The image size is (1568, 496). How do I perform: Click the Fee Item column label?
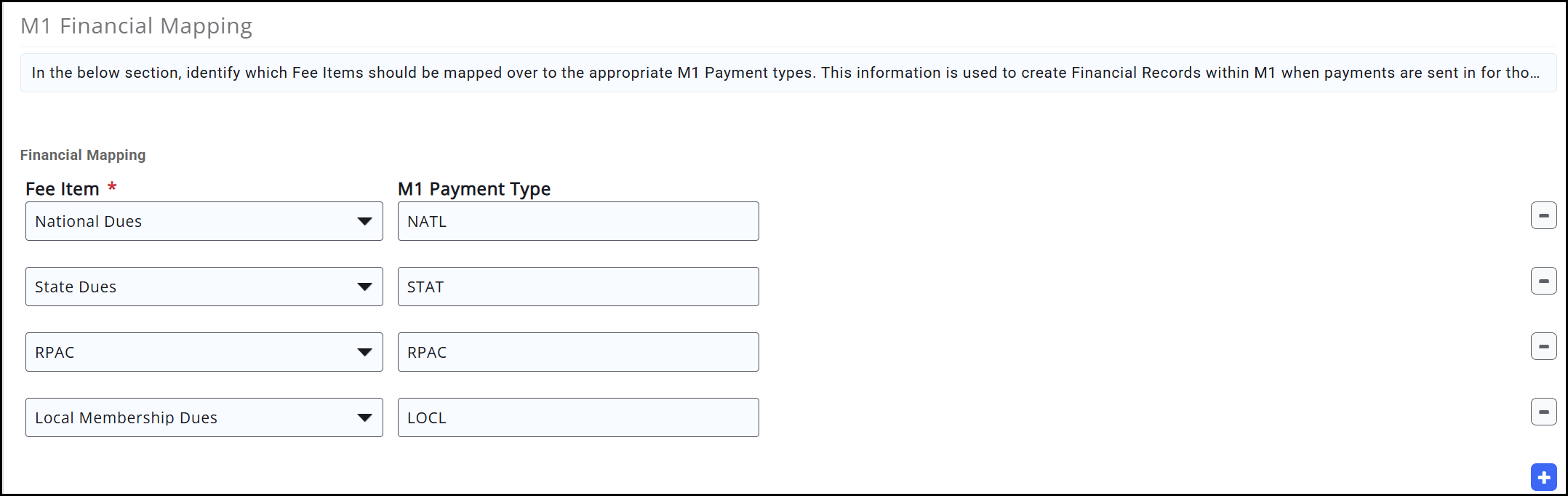(x=63, y=189)
